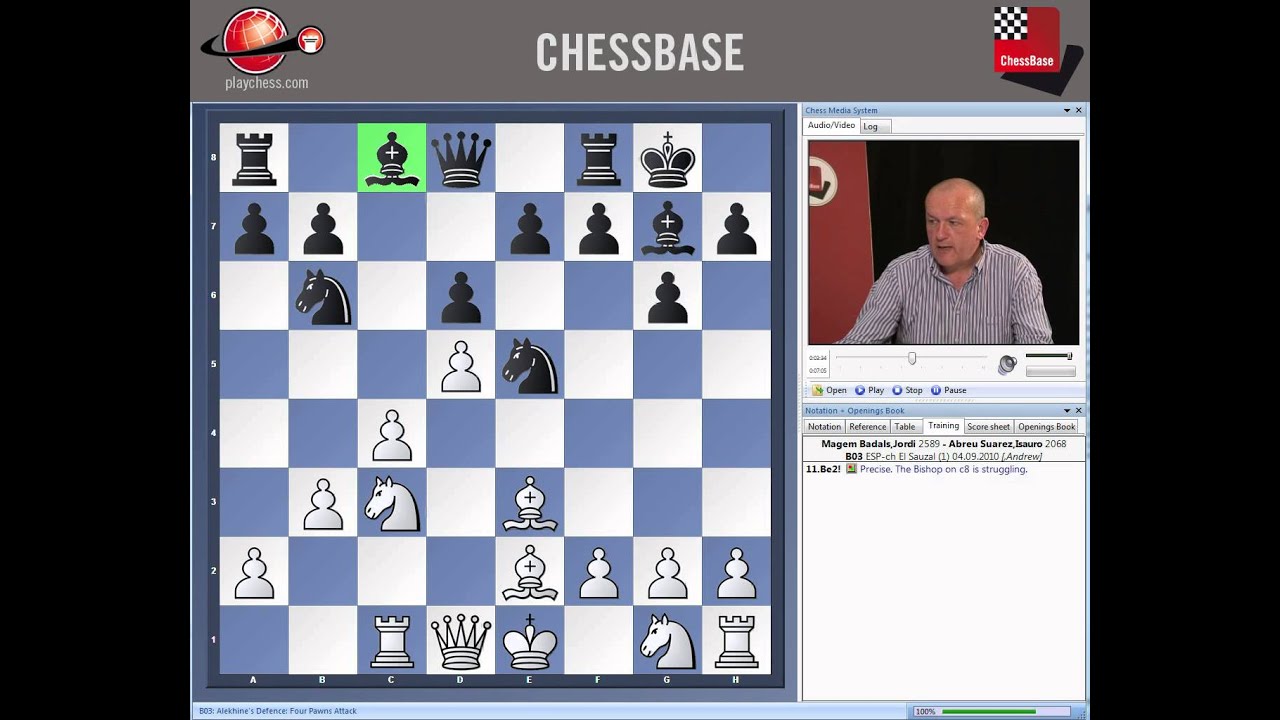Click the playchess.com logo

[x=265, y=48]
